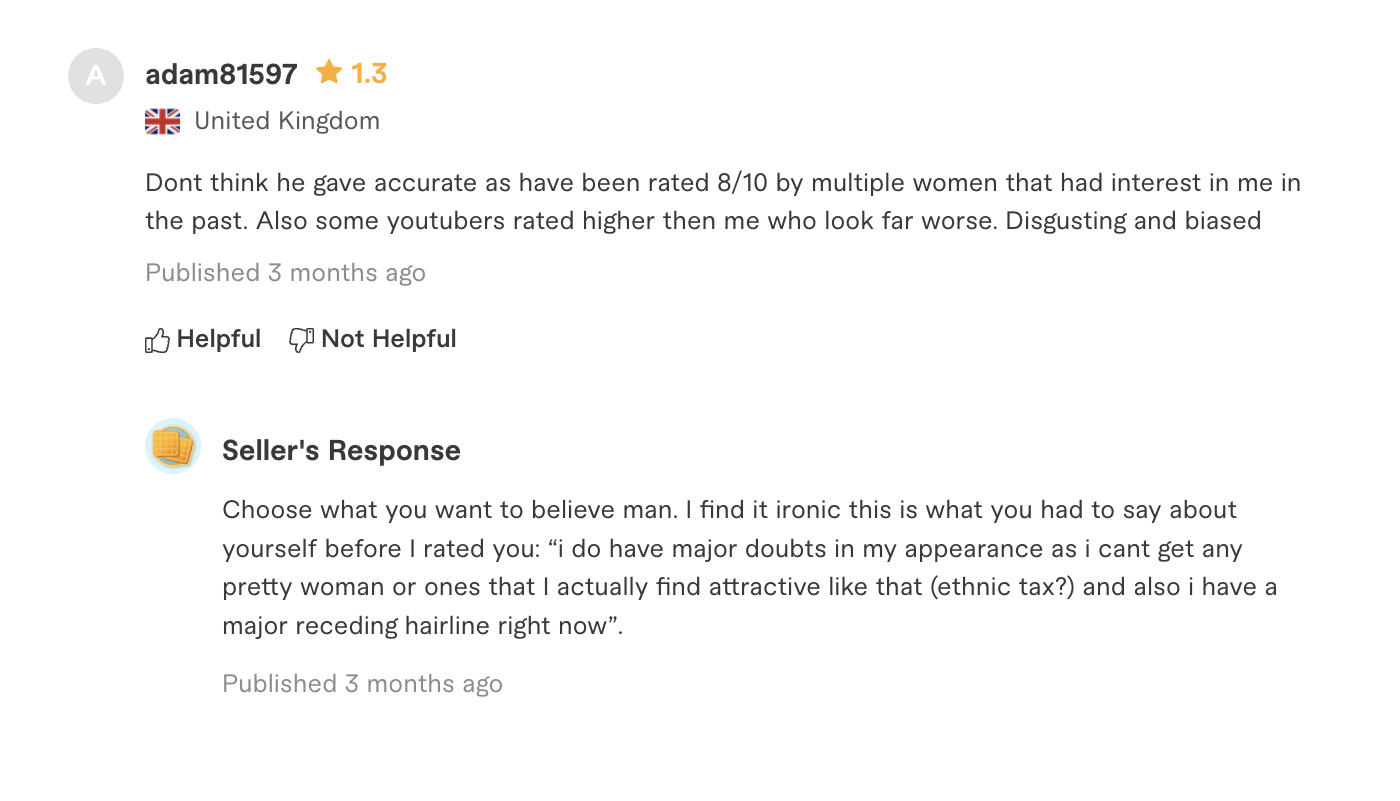Click the "Disgusting and biased" review text
1400x801 pixels.
(1134, 221)
